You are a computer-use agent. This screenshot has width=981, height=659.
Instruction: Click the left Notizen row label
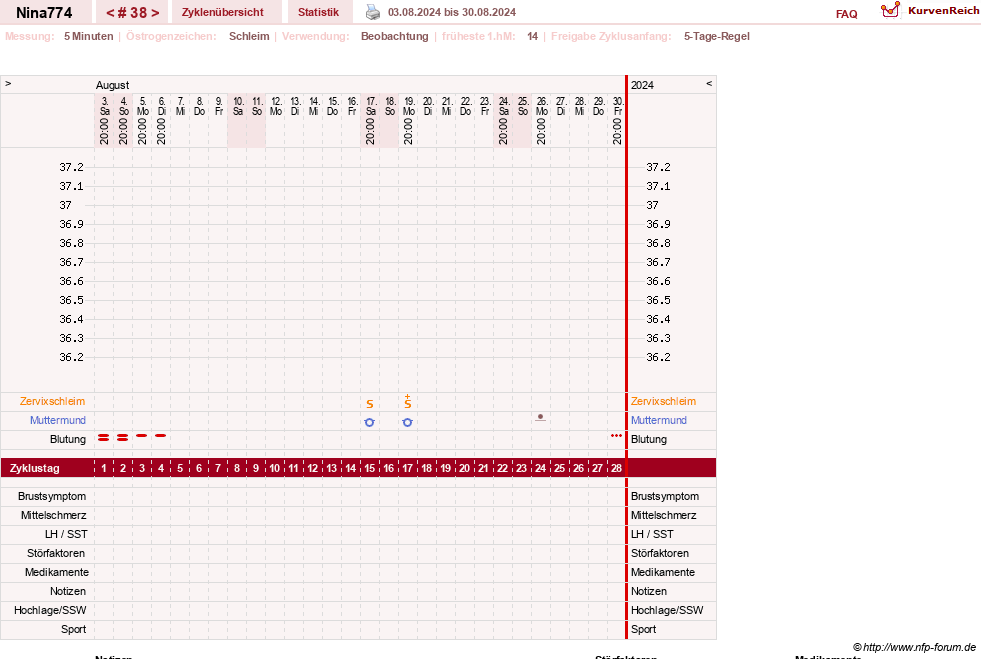[x=68, y=591]
